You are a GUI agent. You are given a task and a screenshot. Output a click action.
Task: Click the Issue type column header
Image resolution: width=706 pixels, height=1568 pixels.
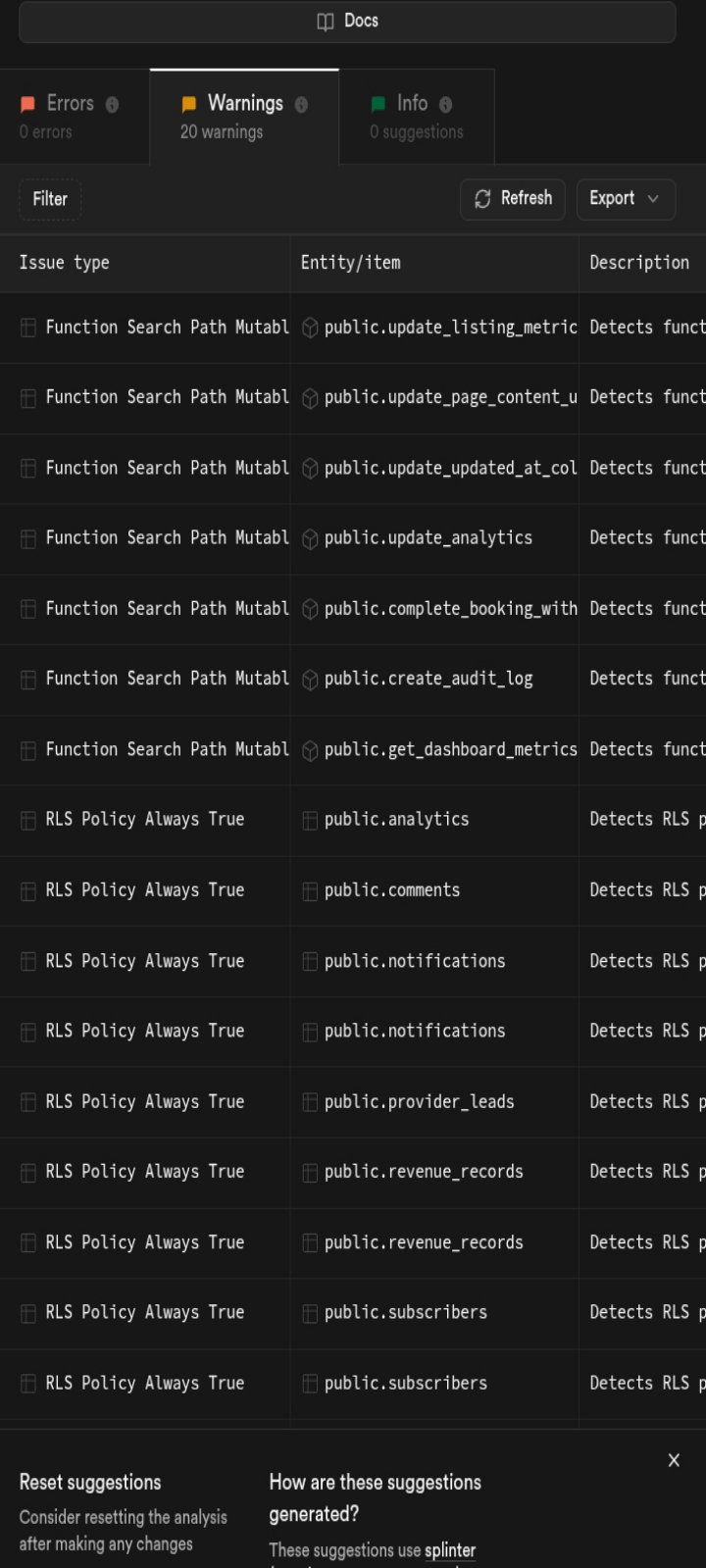coord(145,263)
